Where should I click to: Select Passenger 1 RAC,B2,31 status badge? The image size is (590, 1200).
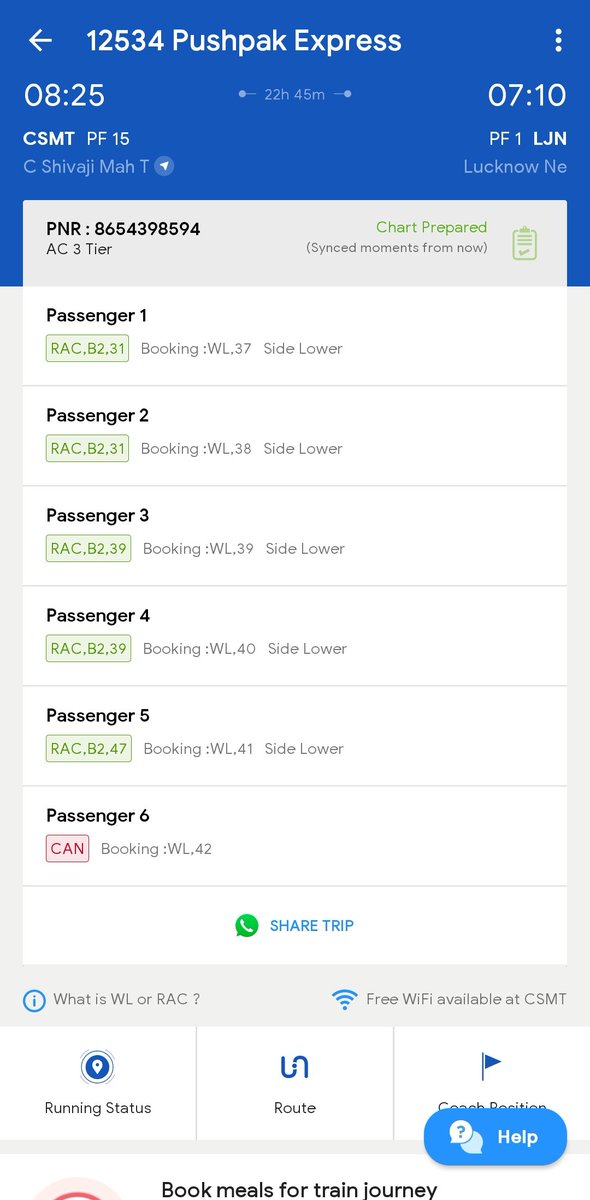click(x=87, y=348)
